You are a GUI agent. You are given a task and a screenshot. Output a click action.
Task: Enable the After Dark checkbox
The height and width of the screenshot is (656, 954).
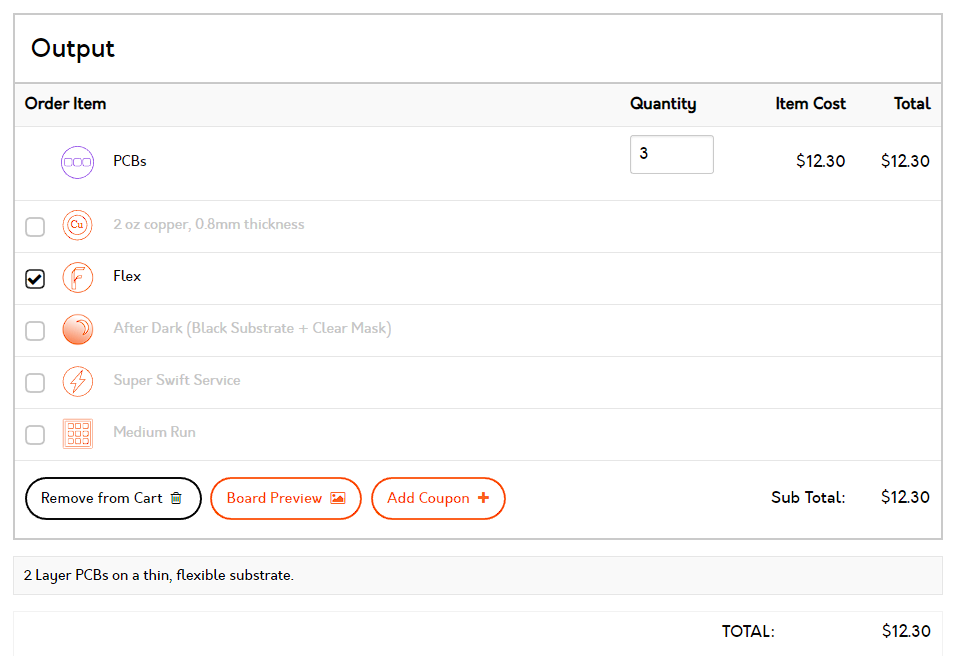click(35, 331)
